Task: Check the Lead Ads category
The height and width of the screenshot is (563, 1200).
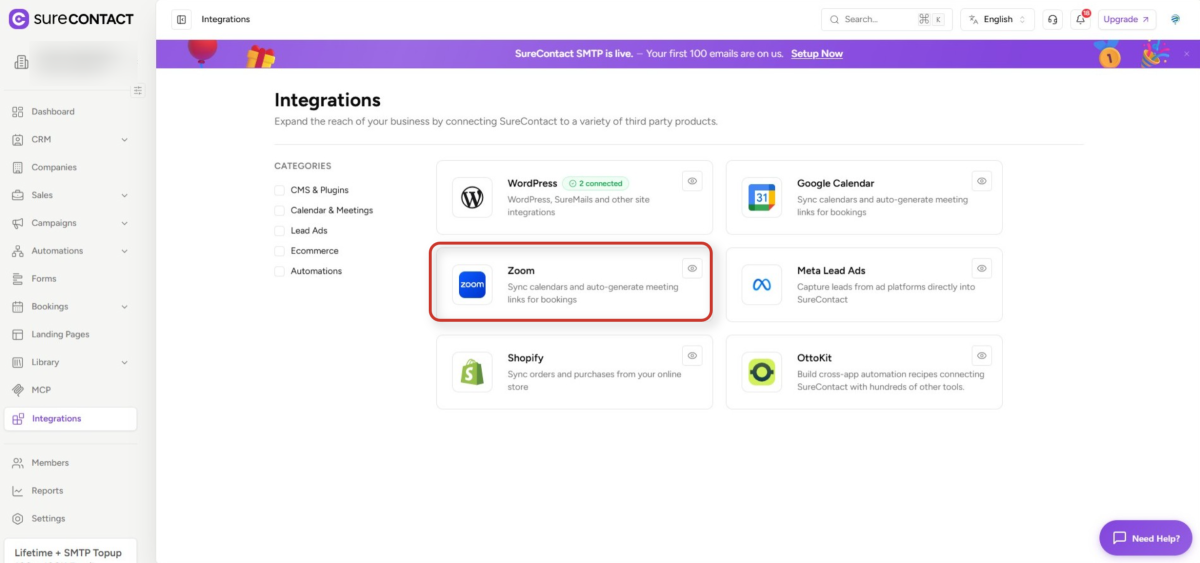Action: pyautogui.click(x=280, y=231)
